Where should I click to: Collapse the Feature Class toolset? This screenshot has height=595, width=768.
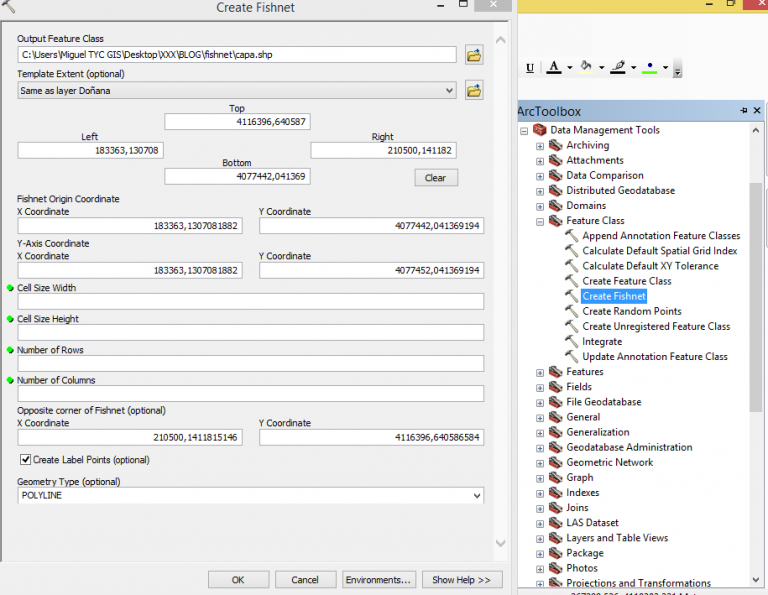click(x=540, y=221)
